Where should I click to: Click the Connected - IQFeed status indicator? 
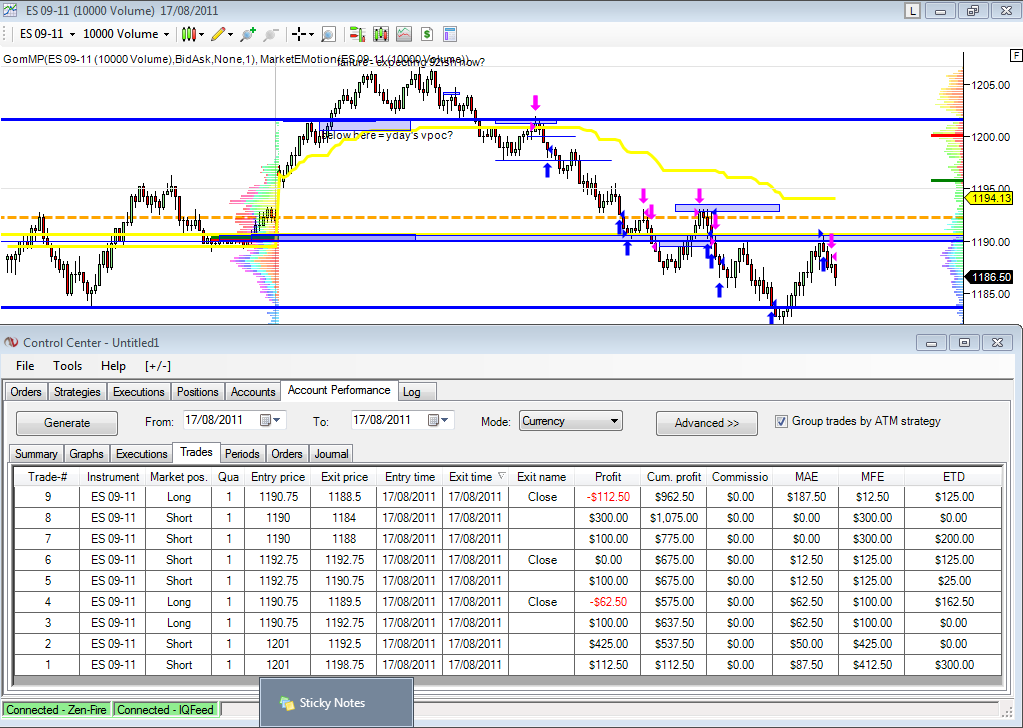[x=166, y=710]
